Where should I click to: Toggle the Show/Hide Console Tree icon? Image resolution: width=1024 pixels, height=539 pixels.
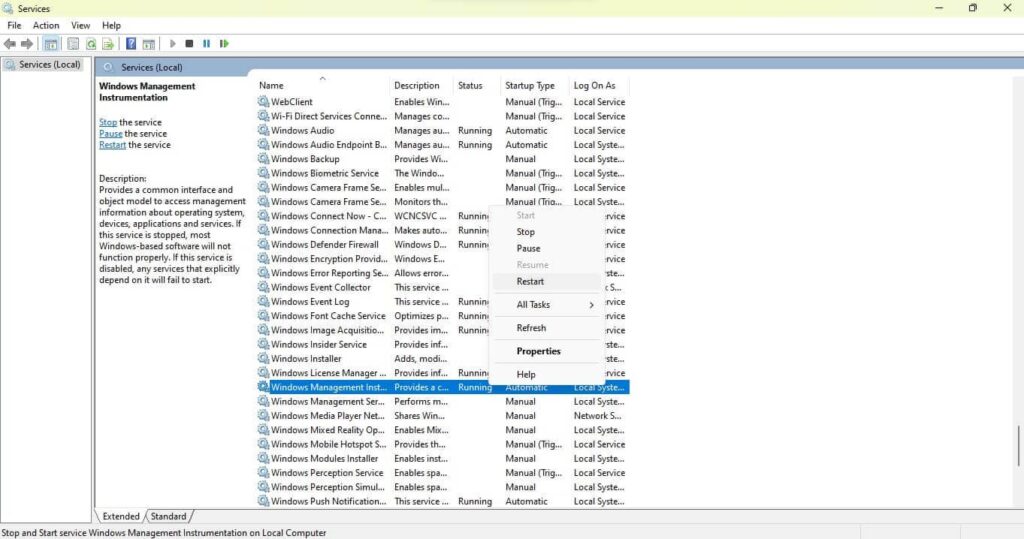[51, 44]
